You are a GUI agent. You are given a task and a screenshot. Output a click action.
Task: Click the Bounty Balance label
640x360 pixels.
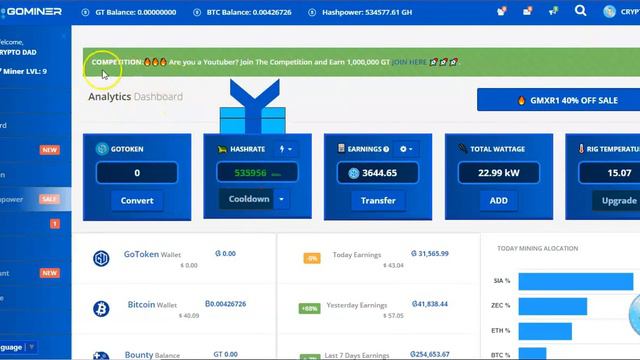(152, 355)
